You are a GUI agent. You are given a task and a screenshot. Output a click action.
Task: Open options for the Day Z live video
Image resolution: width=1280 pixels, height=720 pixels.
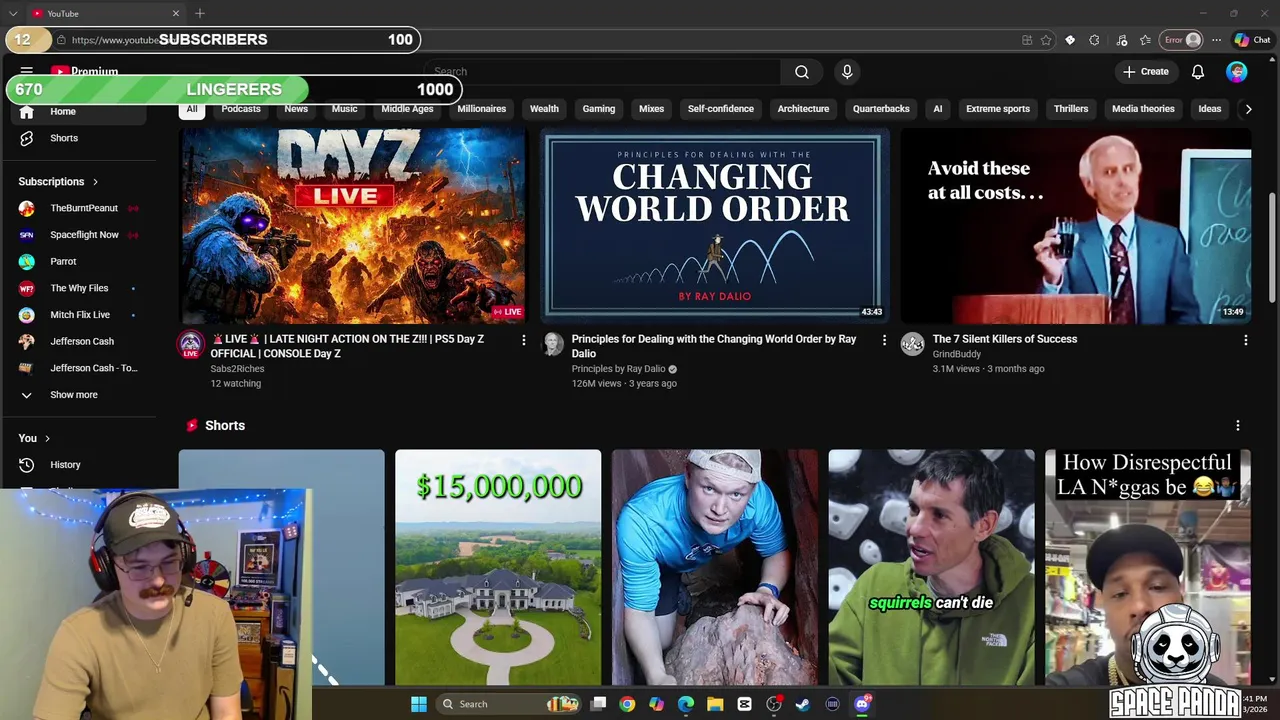[523, 340]
